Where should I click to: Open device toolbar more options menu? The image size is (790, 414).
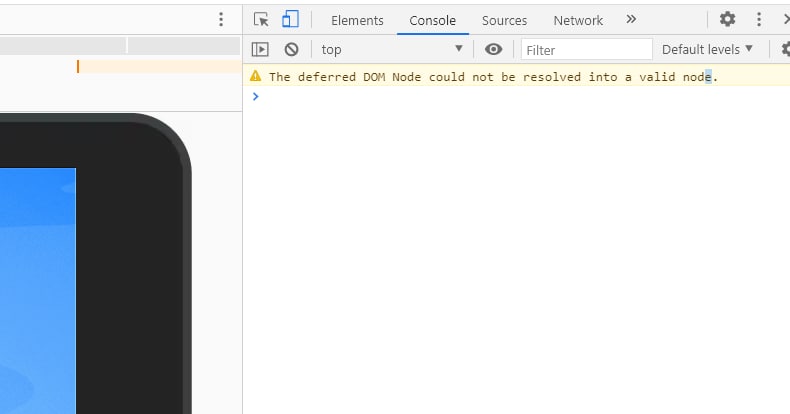click(221, 20)
